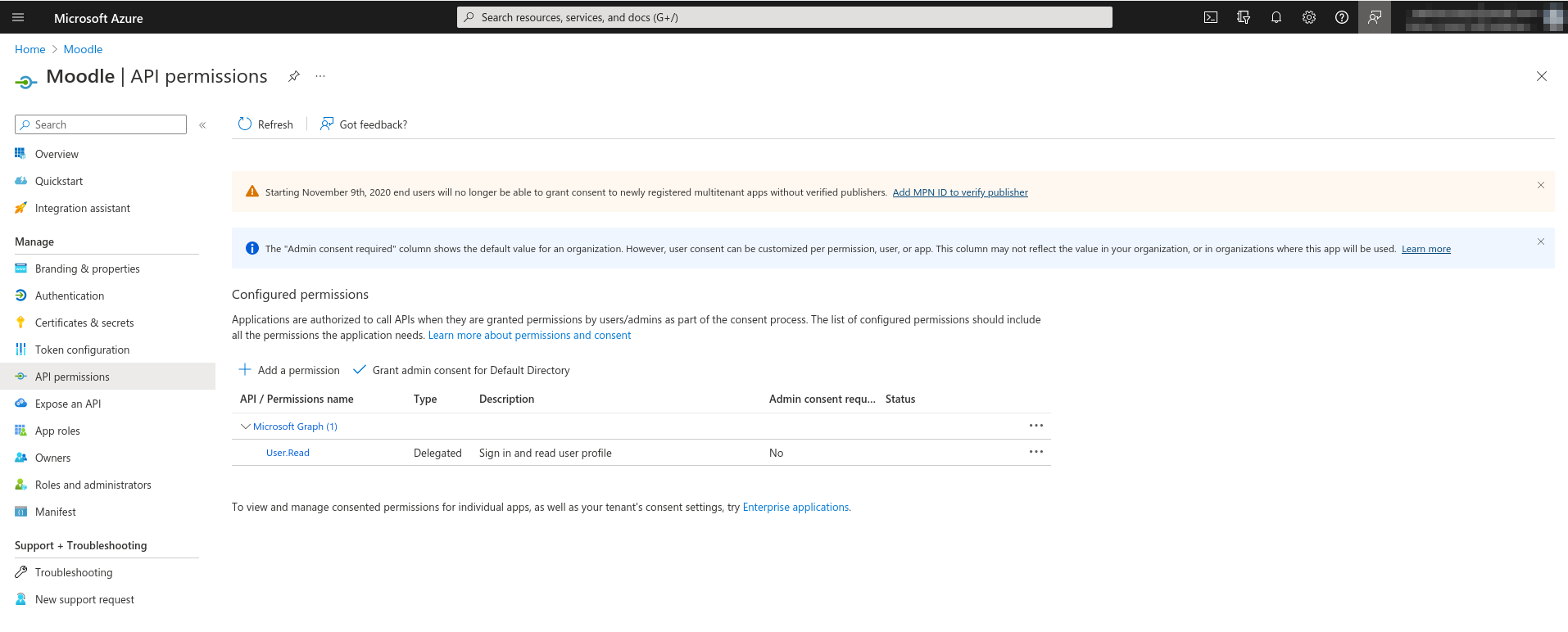Open Overview in the sidebar
1568x632 pixels.
tap(57, 154)
